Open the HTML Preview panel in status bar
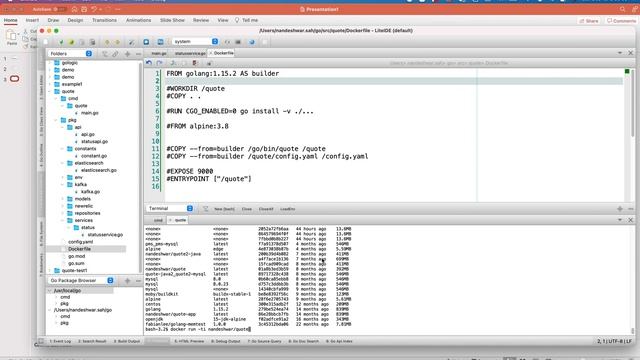640x360 pixels. (x=189, y=341)
